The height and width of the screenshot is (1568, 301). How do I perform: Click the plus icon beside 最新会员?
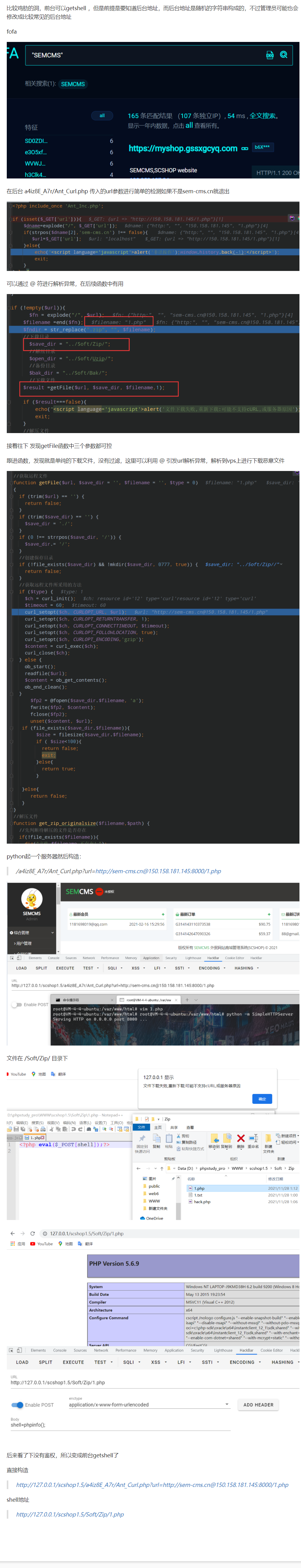click(x=162, y=914)
